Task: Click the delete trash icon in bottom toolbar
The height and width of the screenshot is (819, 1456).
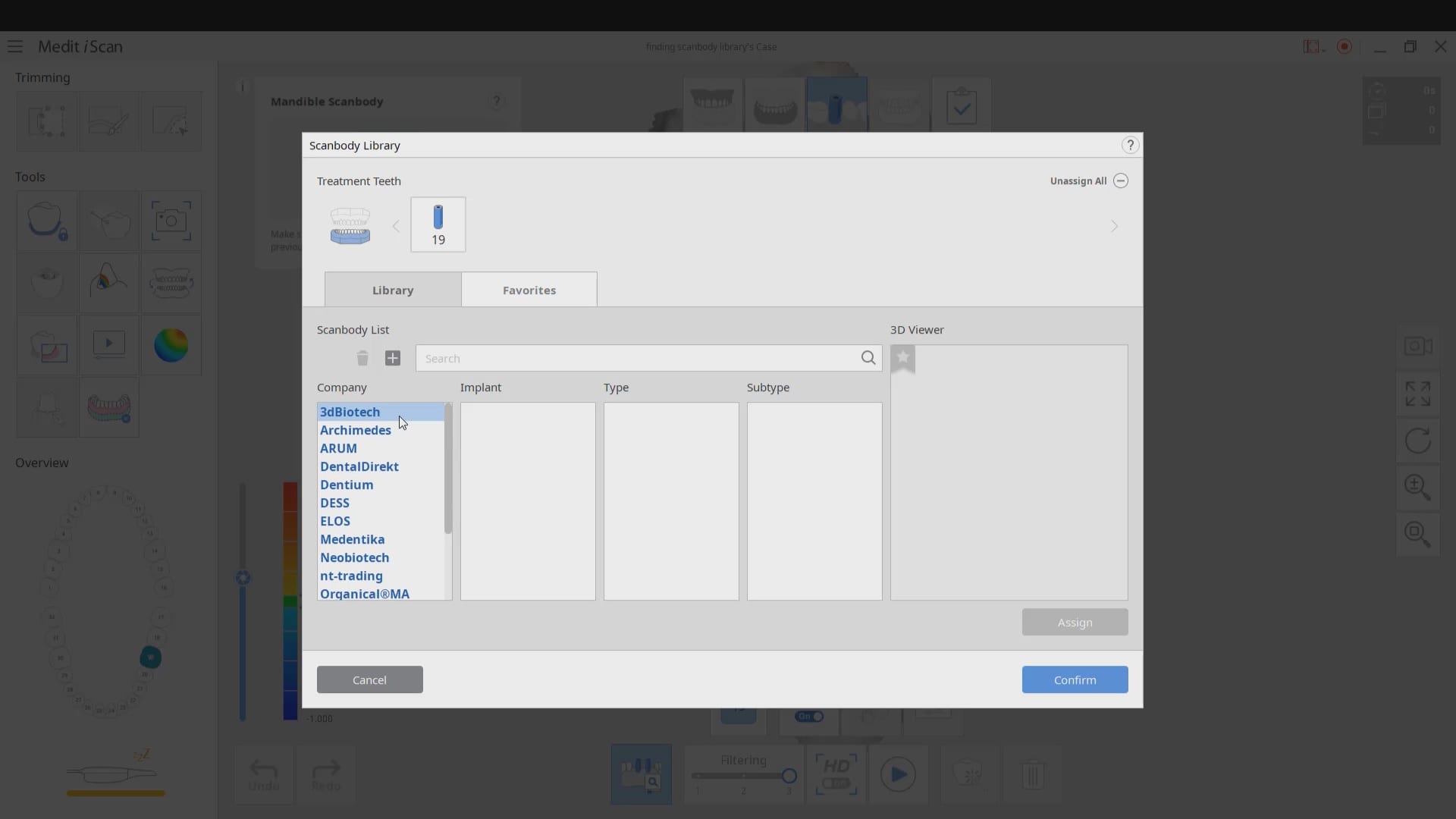Action: pyautogui.click(x=1033, y=774)
